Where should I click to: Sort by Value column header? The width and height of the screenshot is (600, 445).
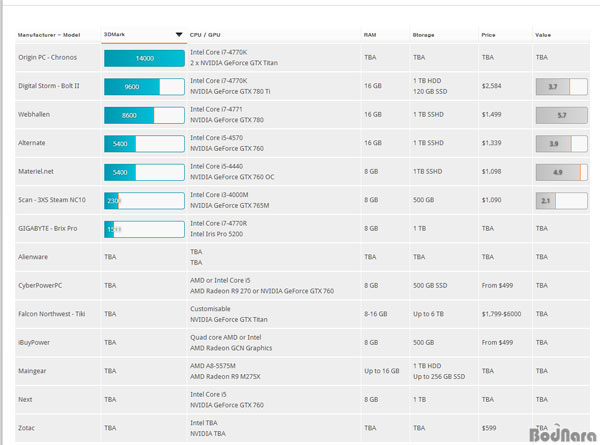(543, 35)
